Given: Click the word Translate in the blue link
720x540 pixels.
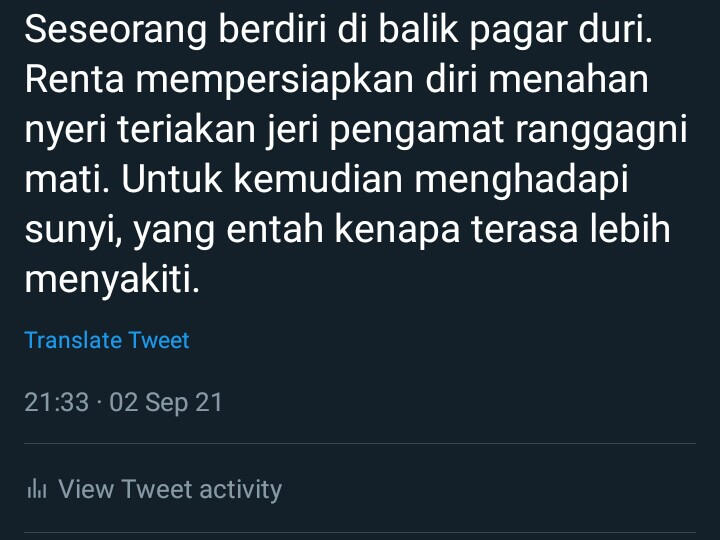Looking at the screenshot, I should pos(71,340).
